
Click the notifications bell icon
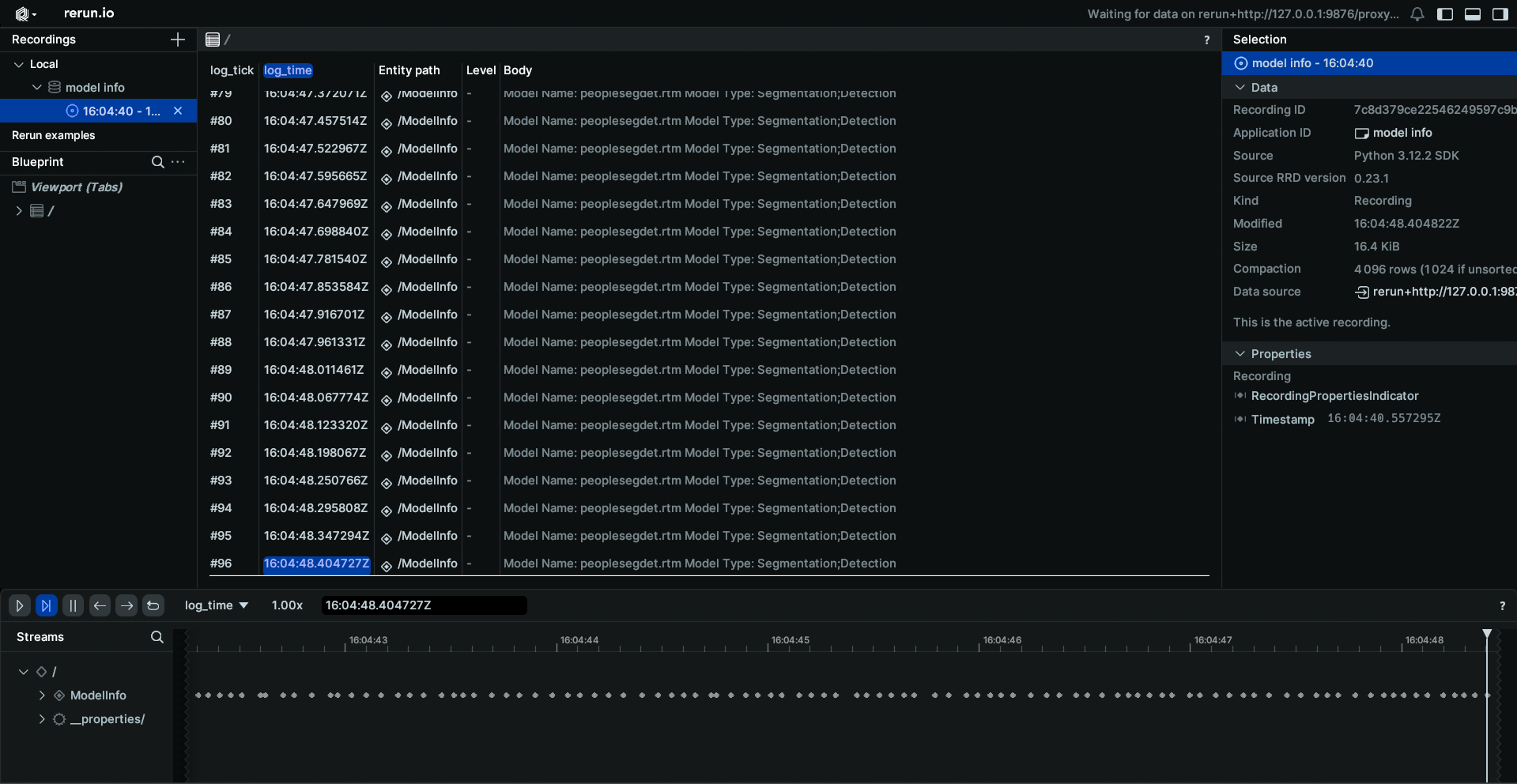(1417, 14)
